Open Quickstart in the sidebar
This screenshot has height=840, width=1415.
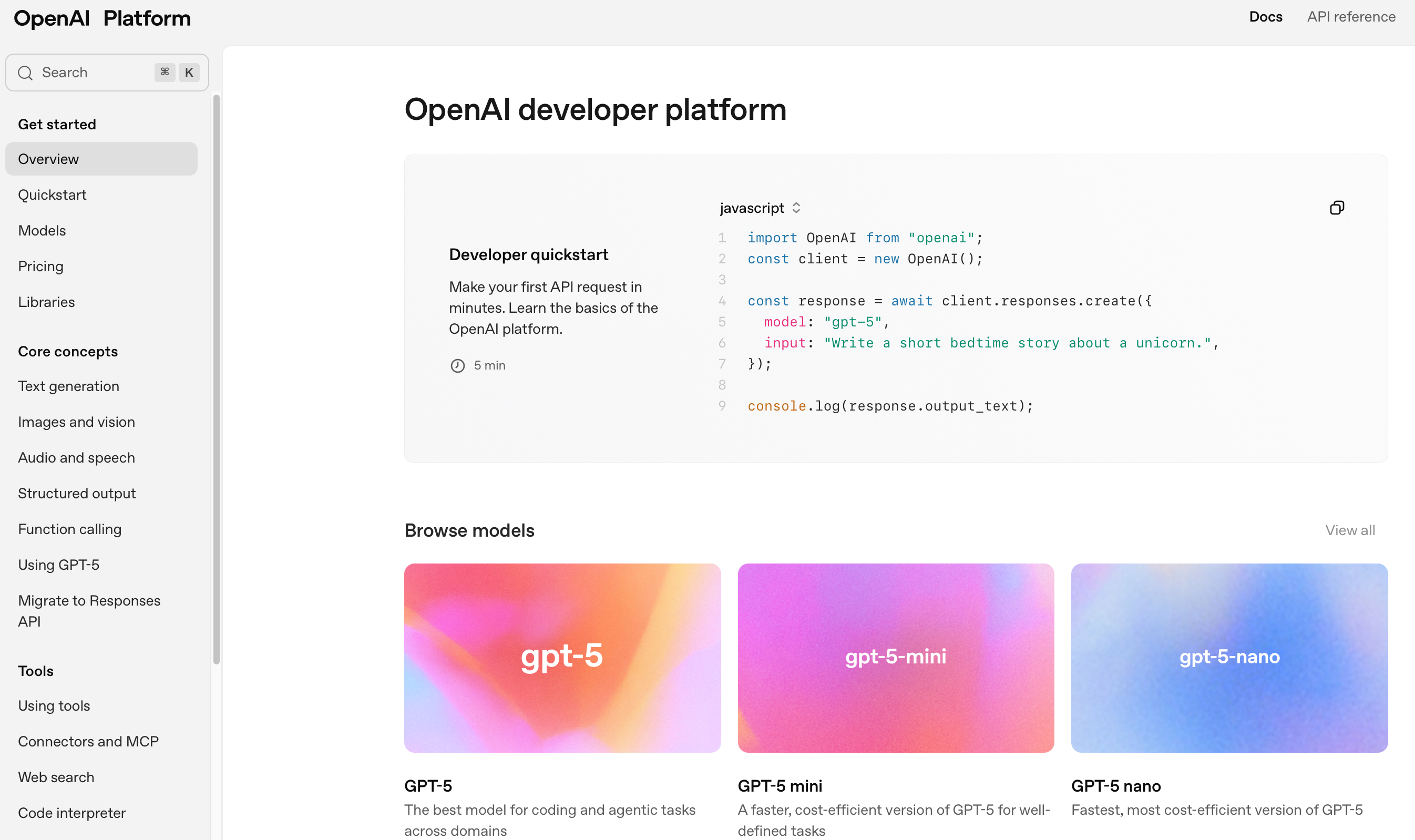coord(52,194)
